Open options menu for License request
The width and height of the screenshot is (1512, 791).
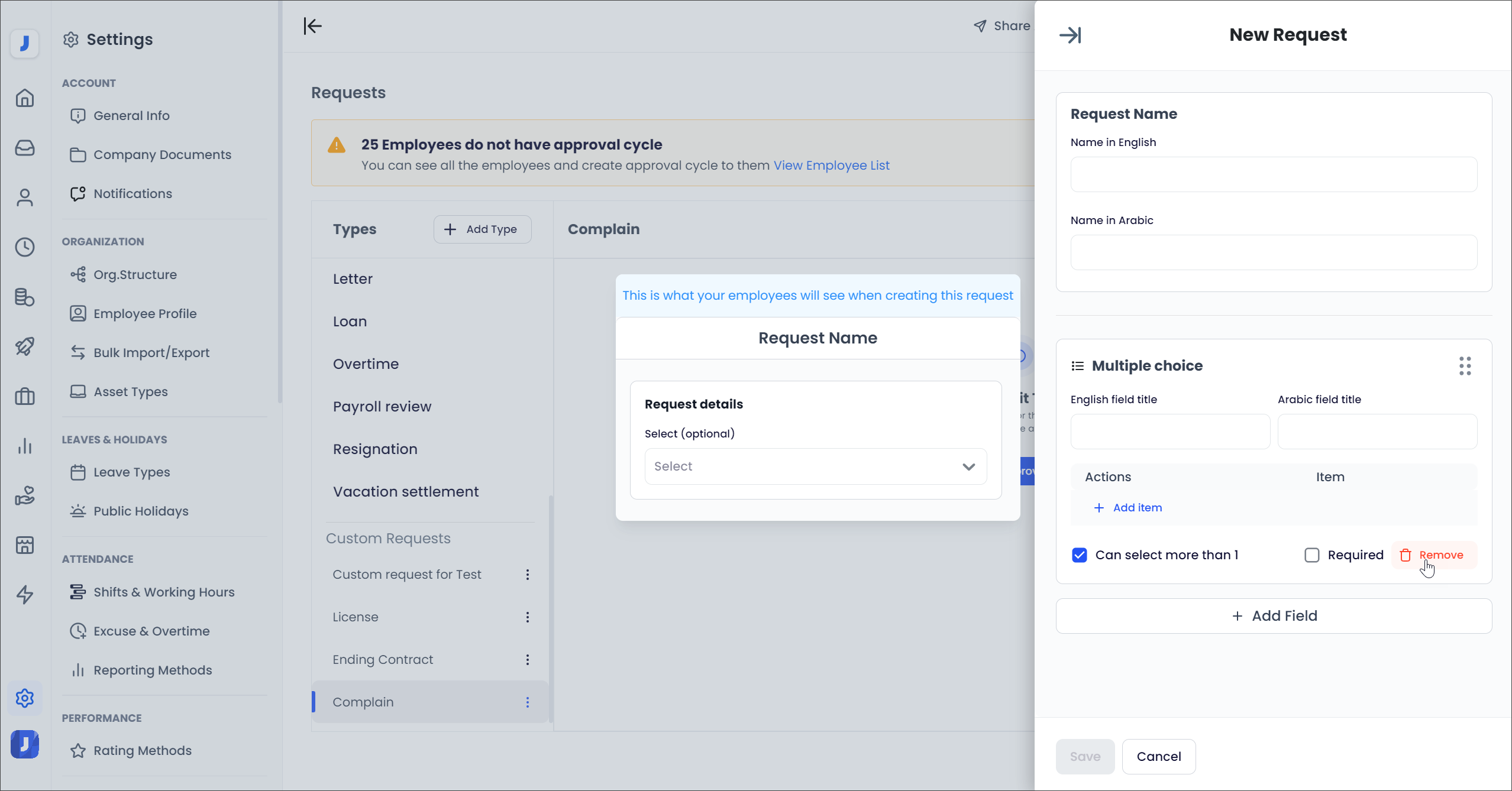pyautogui.click(x=527, y=617)
